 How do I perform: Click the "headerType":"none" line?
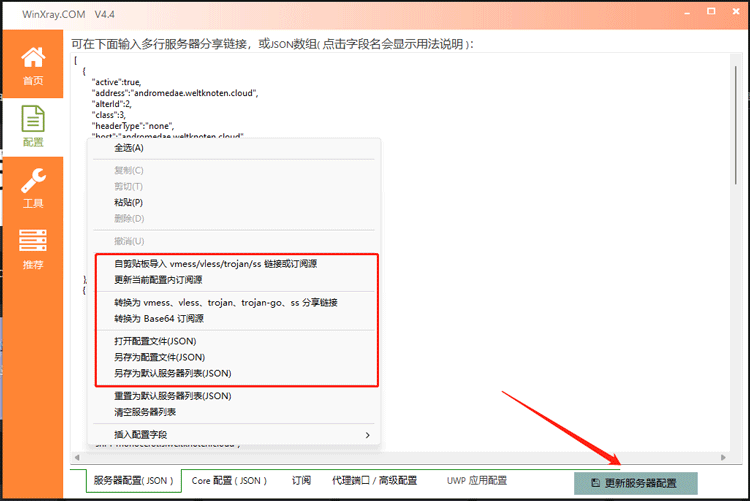133,126
